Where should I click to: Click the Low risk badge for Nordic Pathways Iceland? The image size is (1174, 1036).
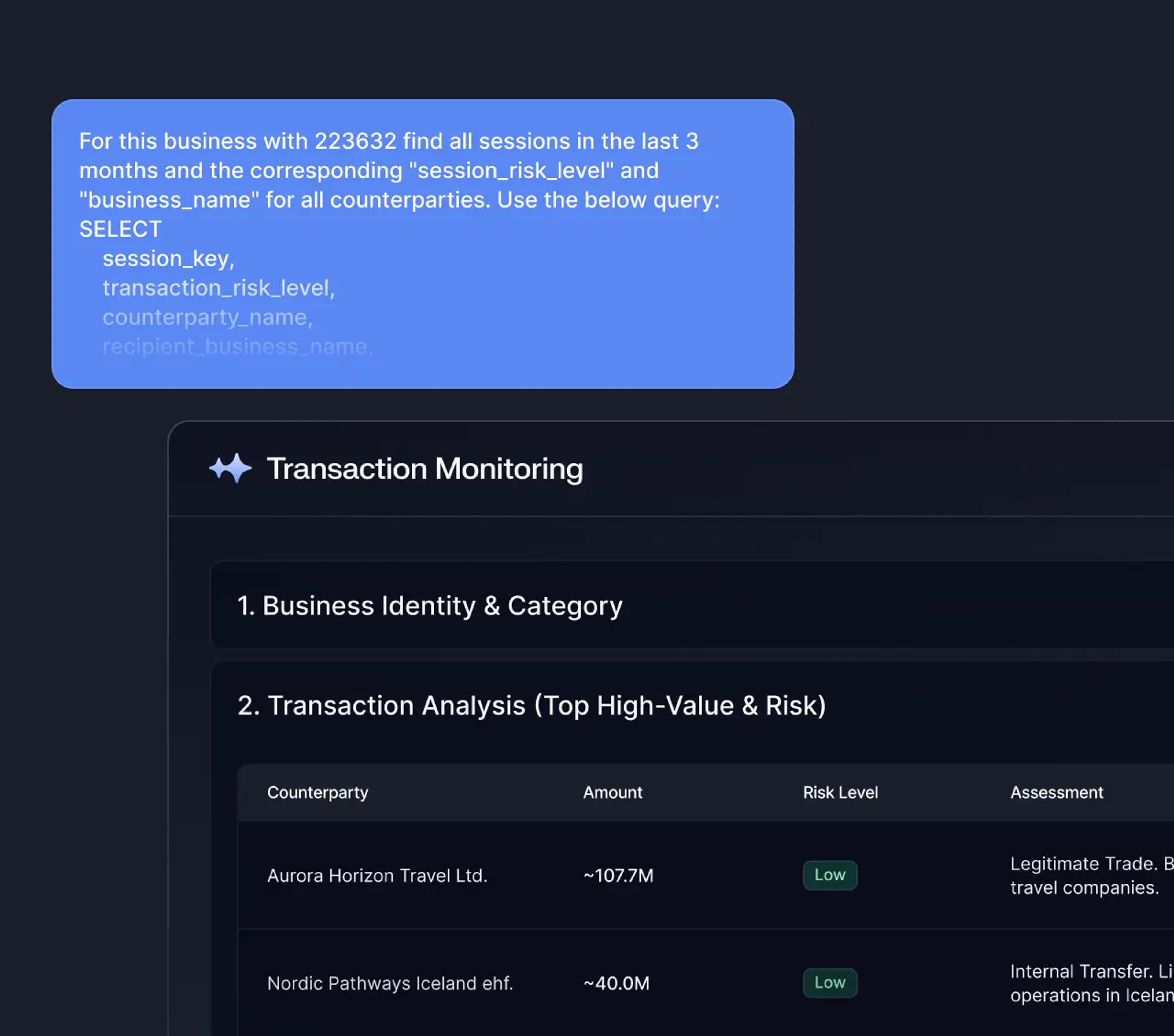click(829, 983)
